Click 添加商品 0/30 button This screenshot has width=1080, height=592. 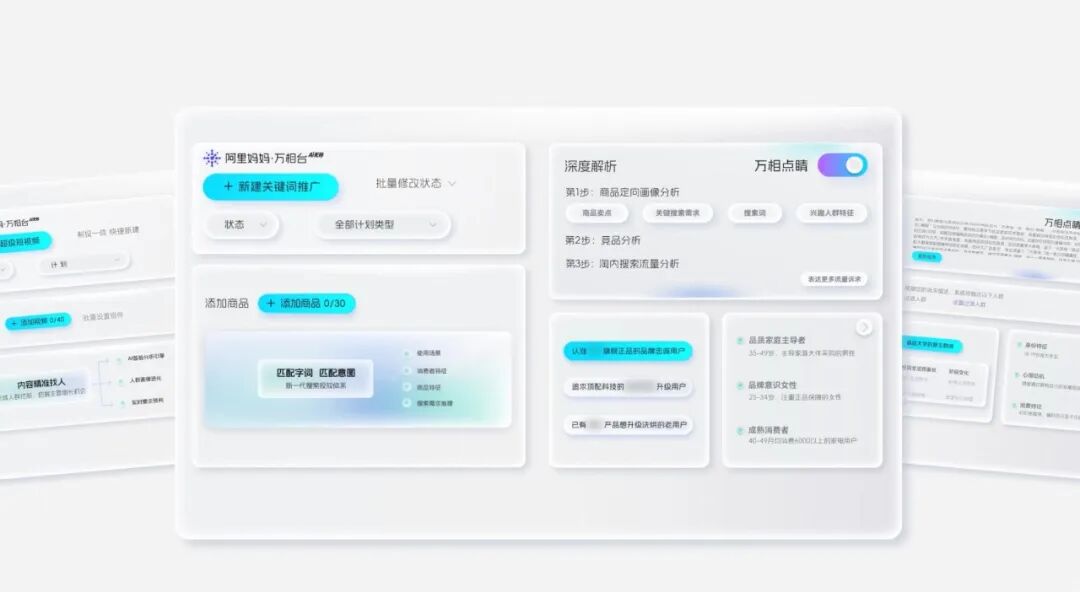(x=307, y=303)
